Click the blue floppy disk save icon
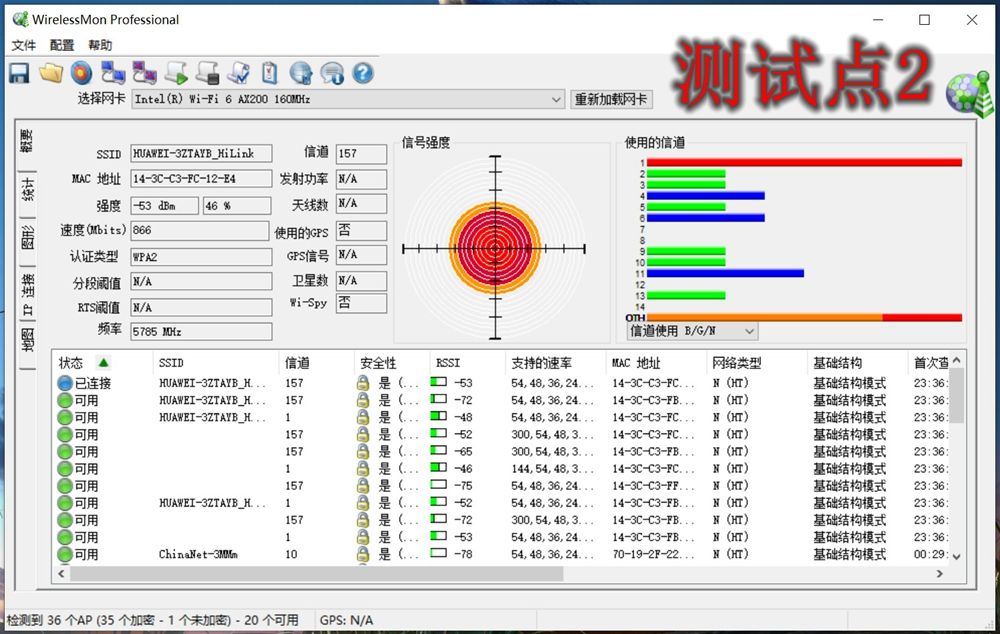Image resolution: width=1000 pixels, height=634 pixels. coord(19,73)
